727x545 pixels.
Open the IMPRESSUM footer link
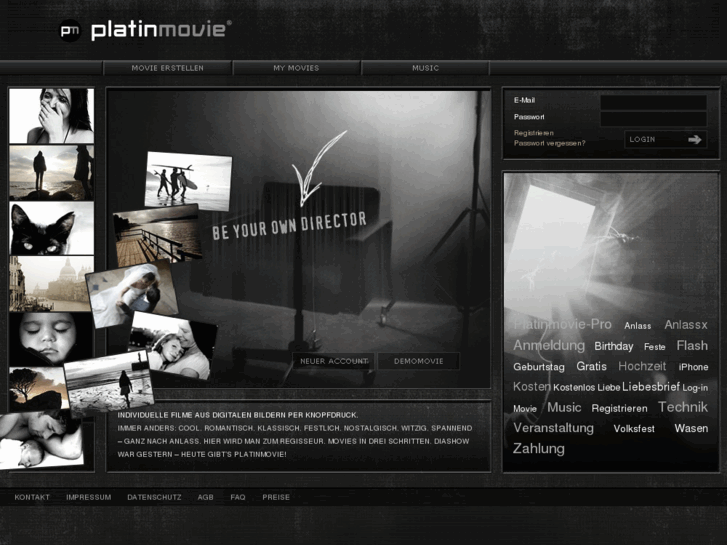click(89, 497)
